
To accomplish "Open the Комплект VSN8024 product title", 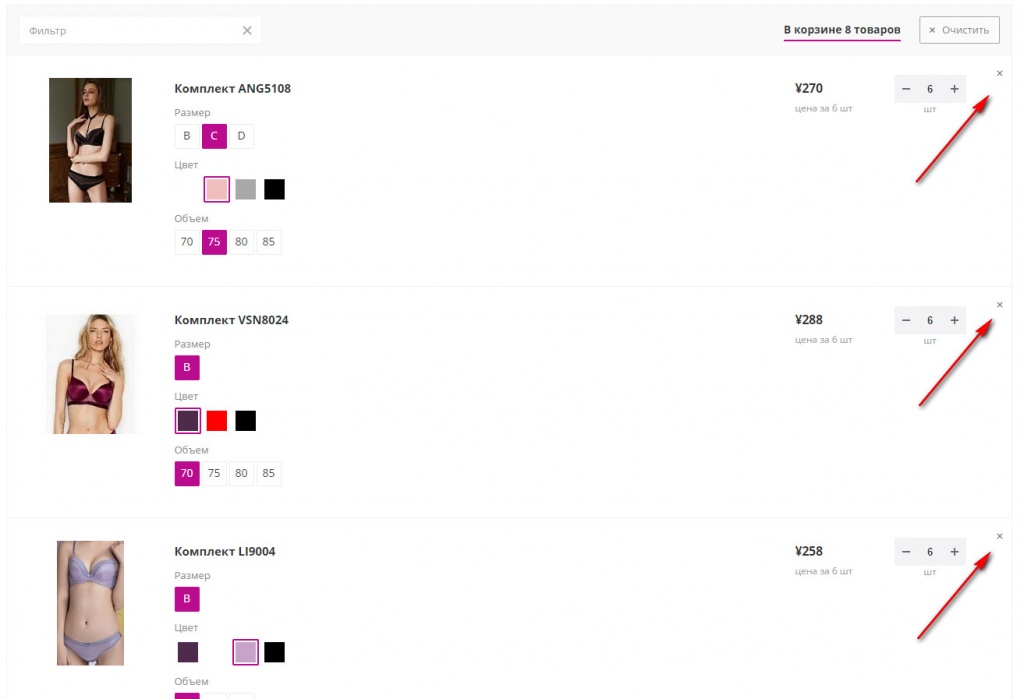I will [x=231, y=320].
